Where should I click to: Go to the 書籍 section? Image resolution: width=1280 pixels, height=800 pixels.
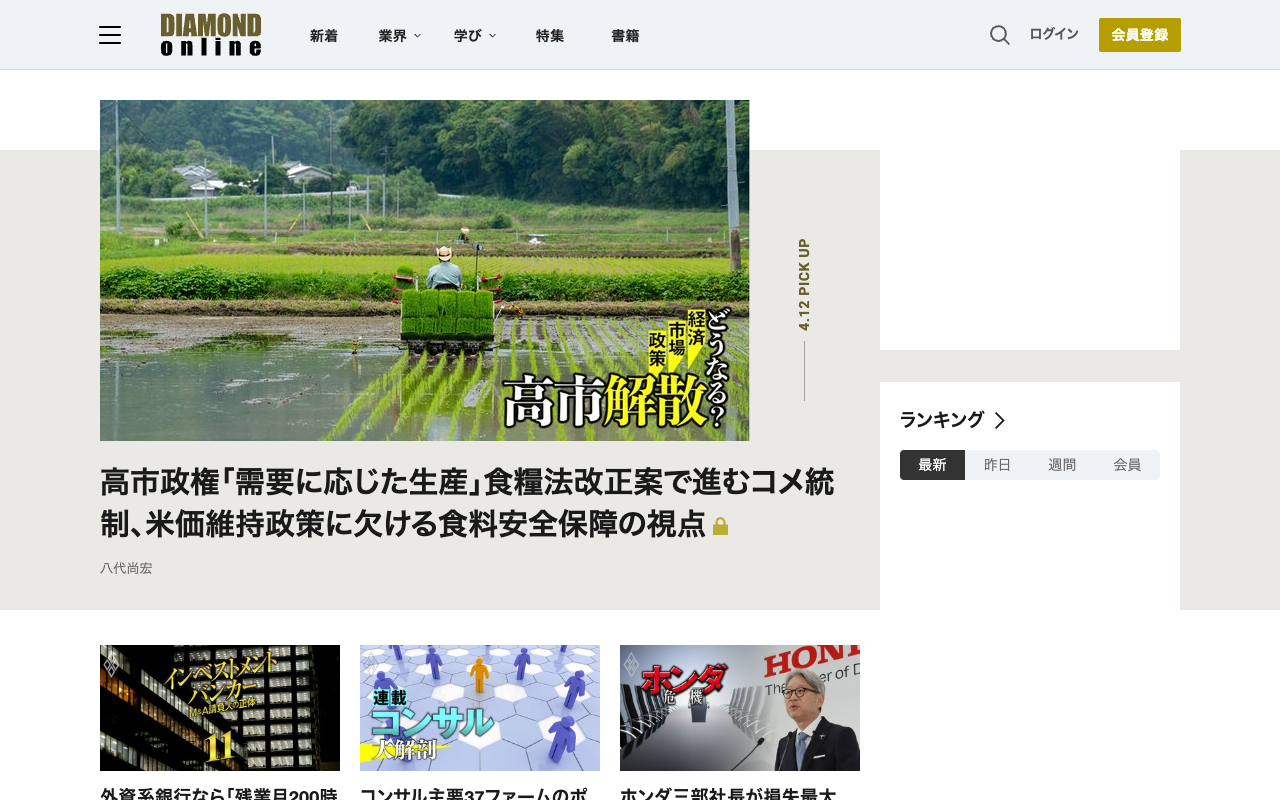click(625, 36)
